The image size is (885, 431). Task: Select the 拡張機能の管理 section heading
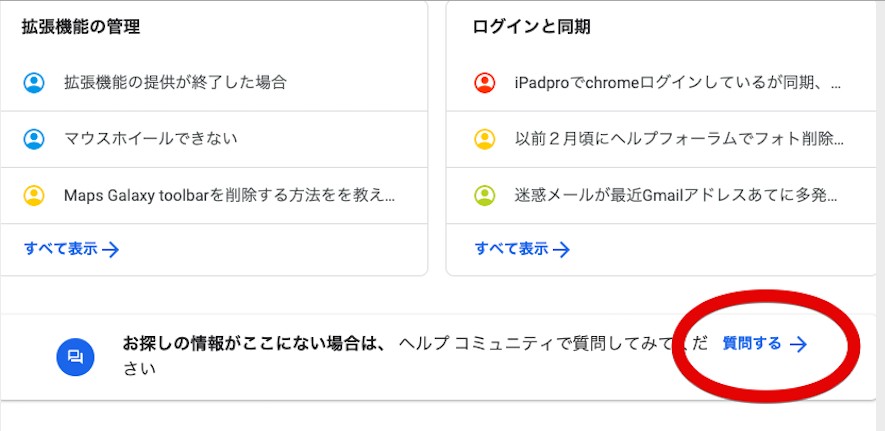tap(81, 27)
